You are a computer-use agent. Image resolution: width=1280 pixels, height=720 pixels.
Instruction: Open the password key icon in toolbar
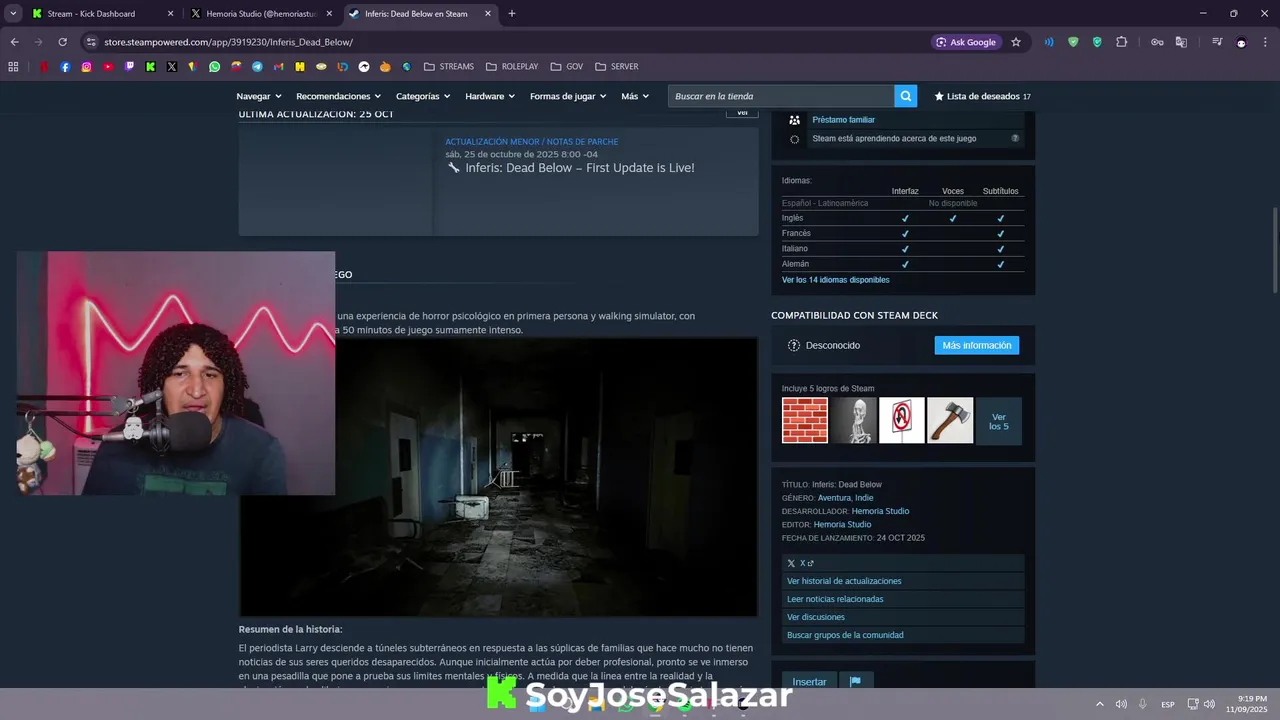click(x=1157, y=42)
